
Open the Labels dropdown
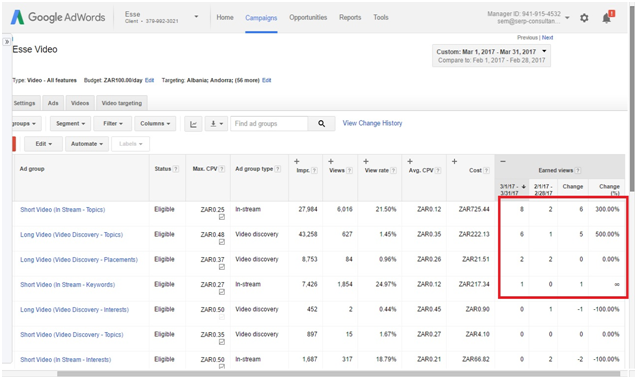click(130, 144)
